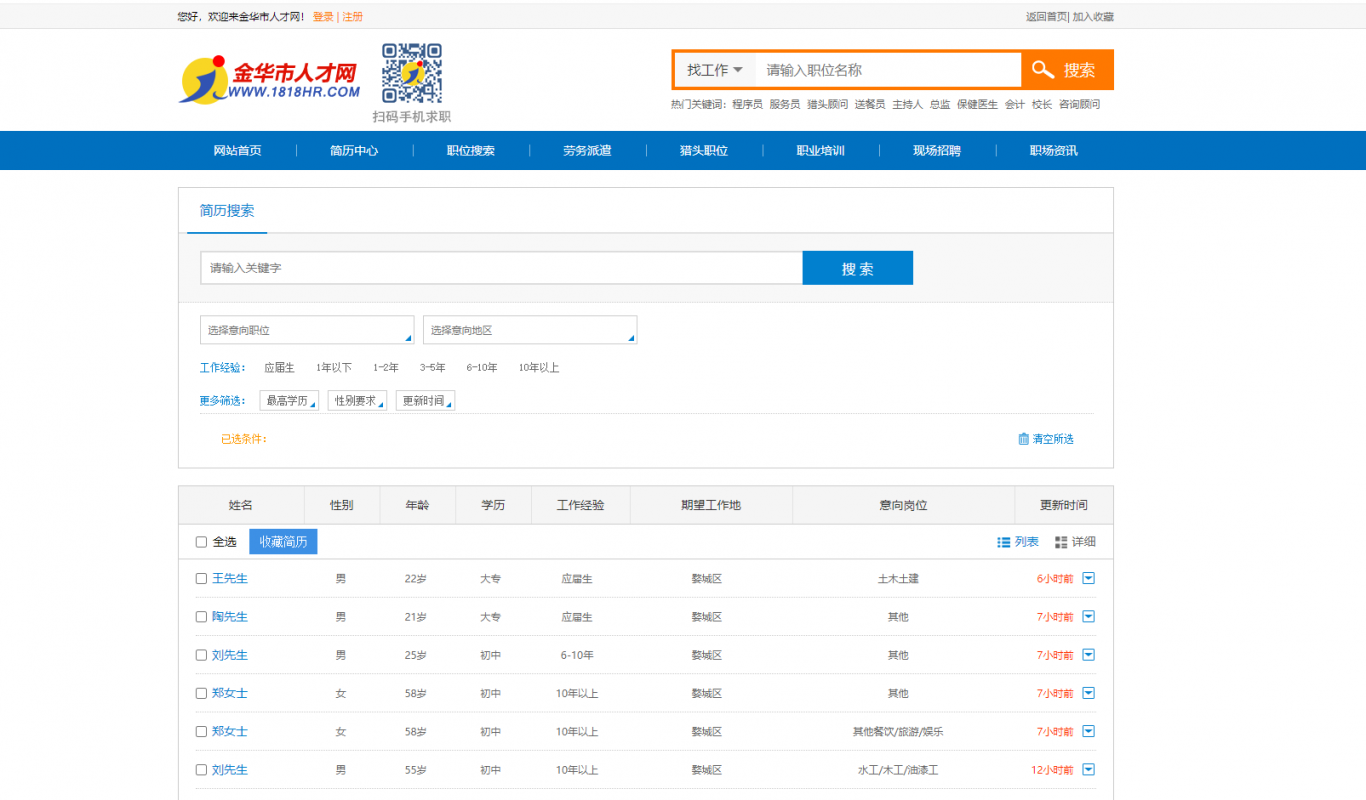Image resolution: width=1366 pixels, height=800 pixels.
Task: Expand details arrow on 其他餐饮/旅游/娱乐 row
Action: [x=1089, y=731]
